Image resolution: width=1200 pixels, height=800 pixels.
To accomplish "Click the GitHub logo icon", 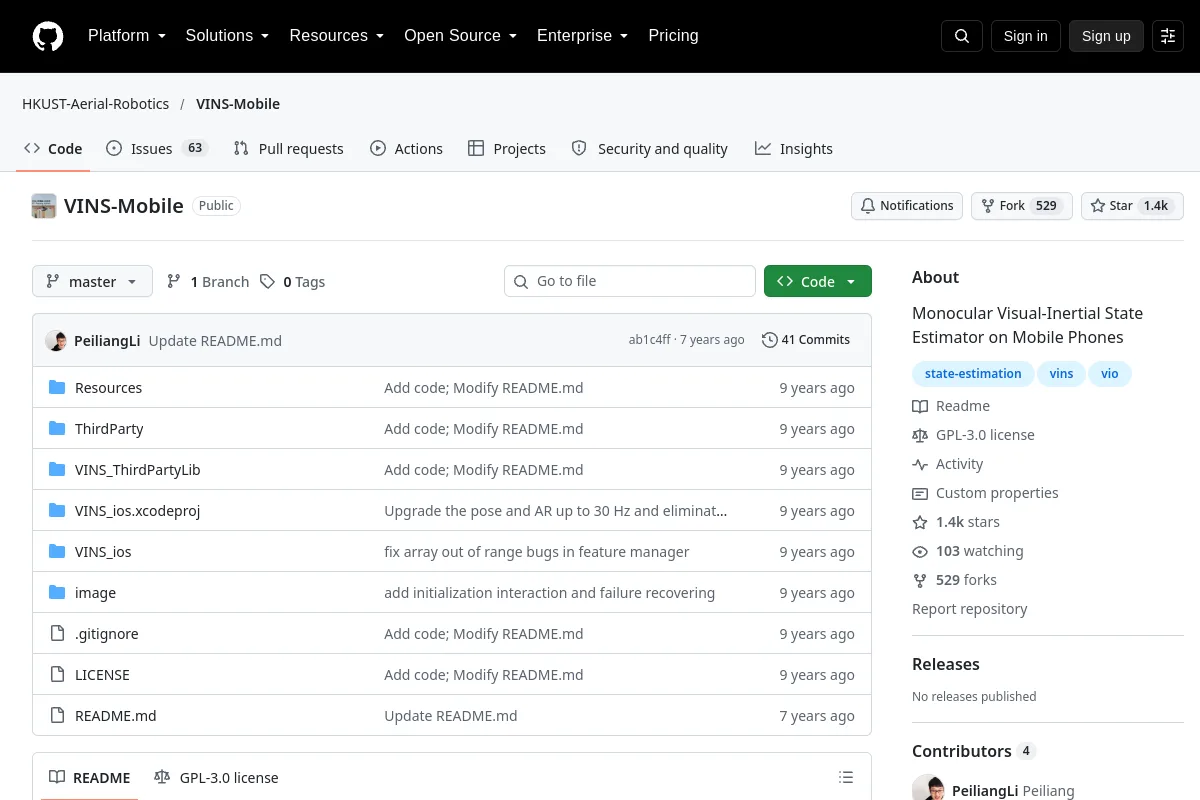I will point(48,36).
